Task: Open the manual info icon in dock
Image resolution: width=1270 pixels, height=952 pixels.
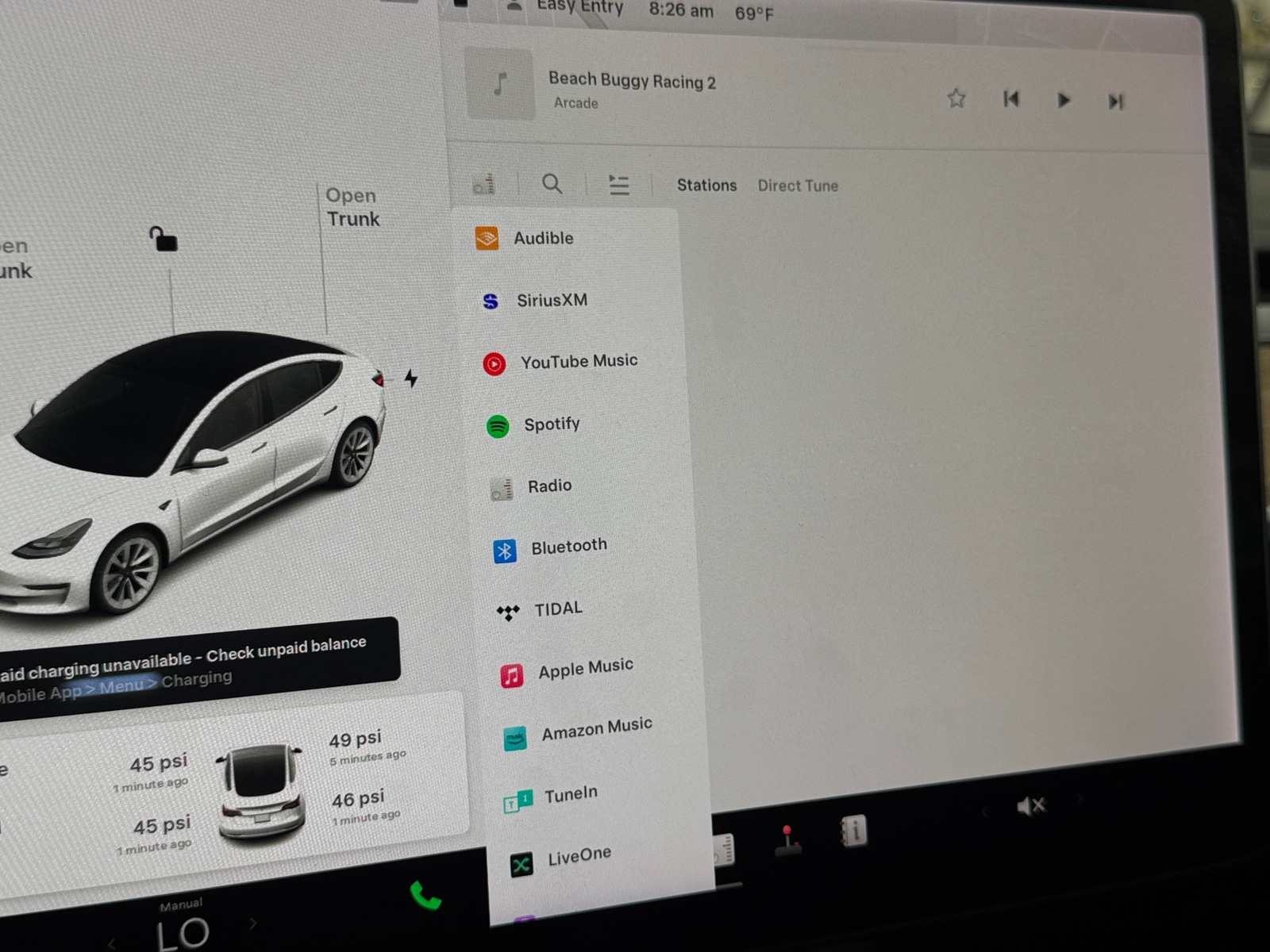Action: (853, 831)
